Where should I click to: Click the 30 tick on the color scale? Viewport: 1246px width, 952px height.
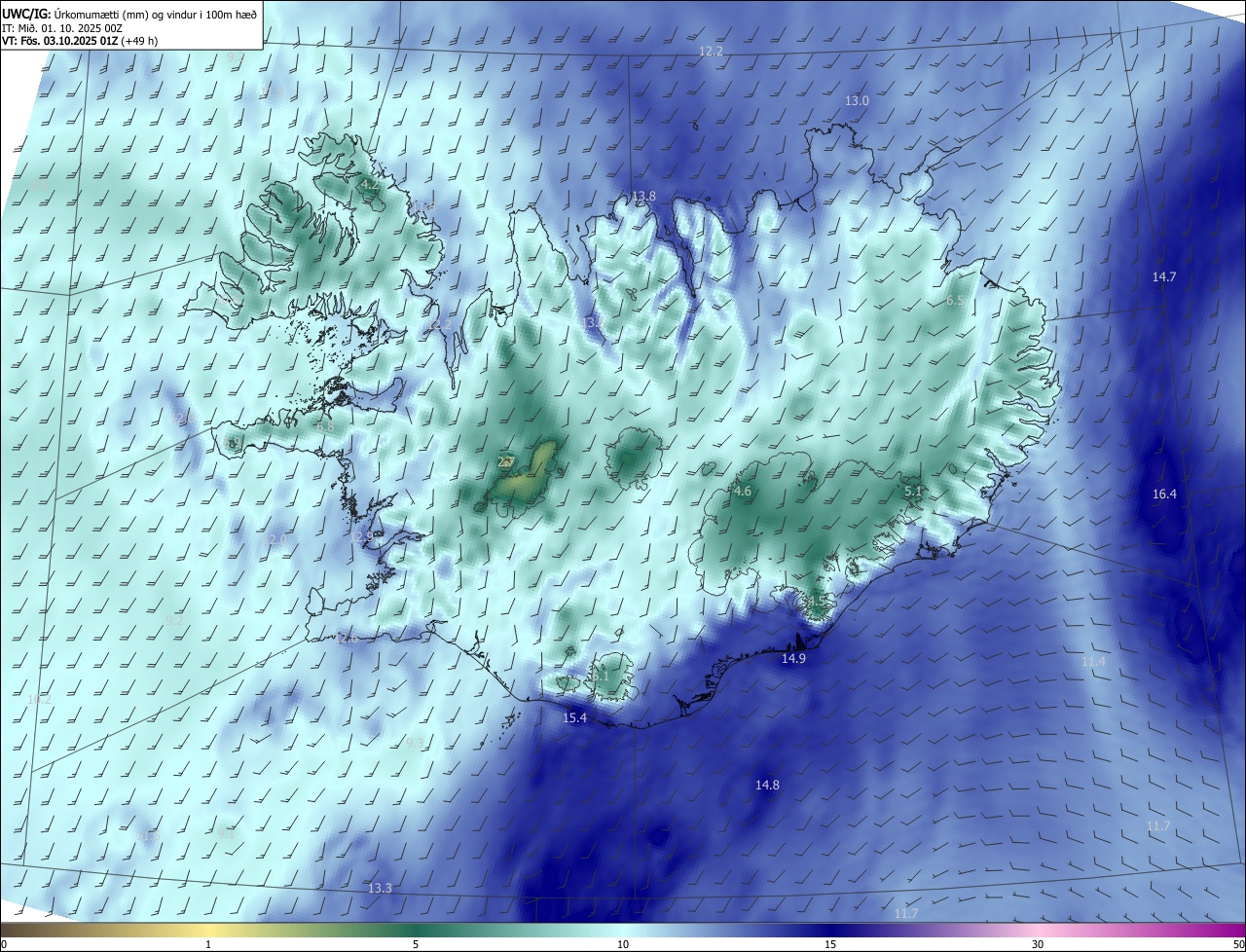tap(1038, 945)
